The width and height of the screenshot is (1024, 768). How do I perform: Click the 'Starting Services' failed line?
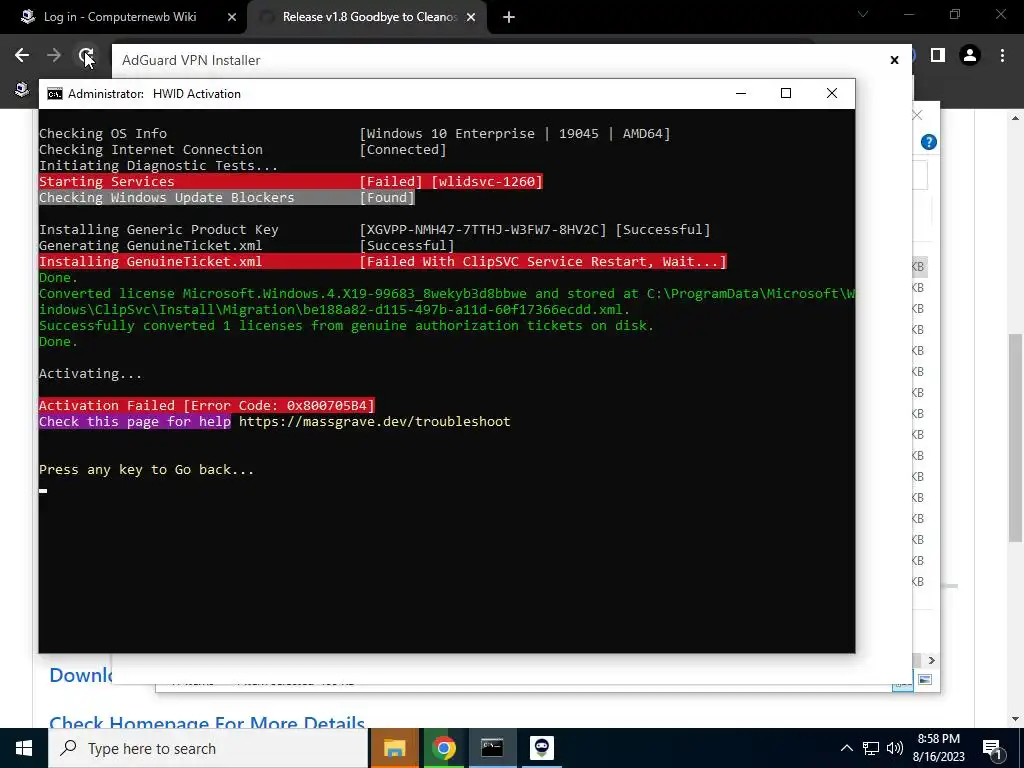[x=291, y=182]
